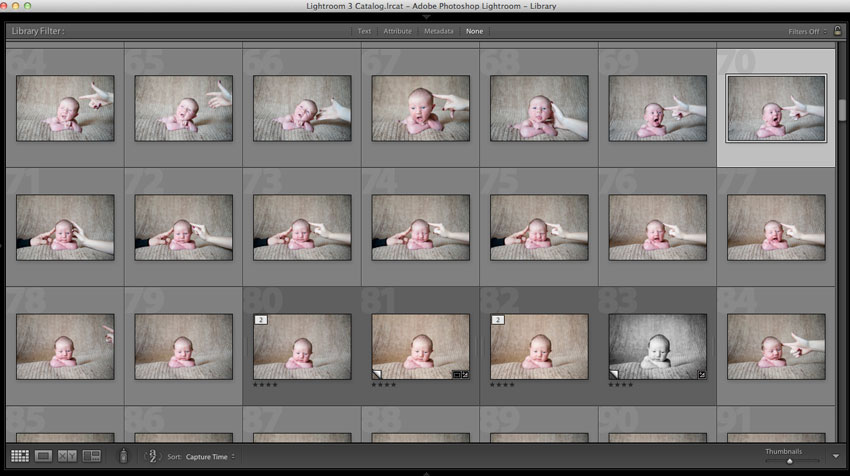Select photo thumbnail 79

click(184, 347)
